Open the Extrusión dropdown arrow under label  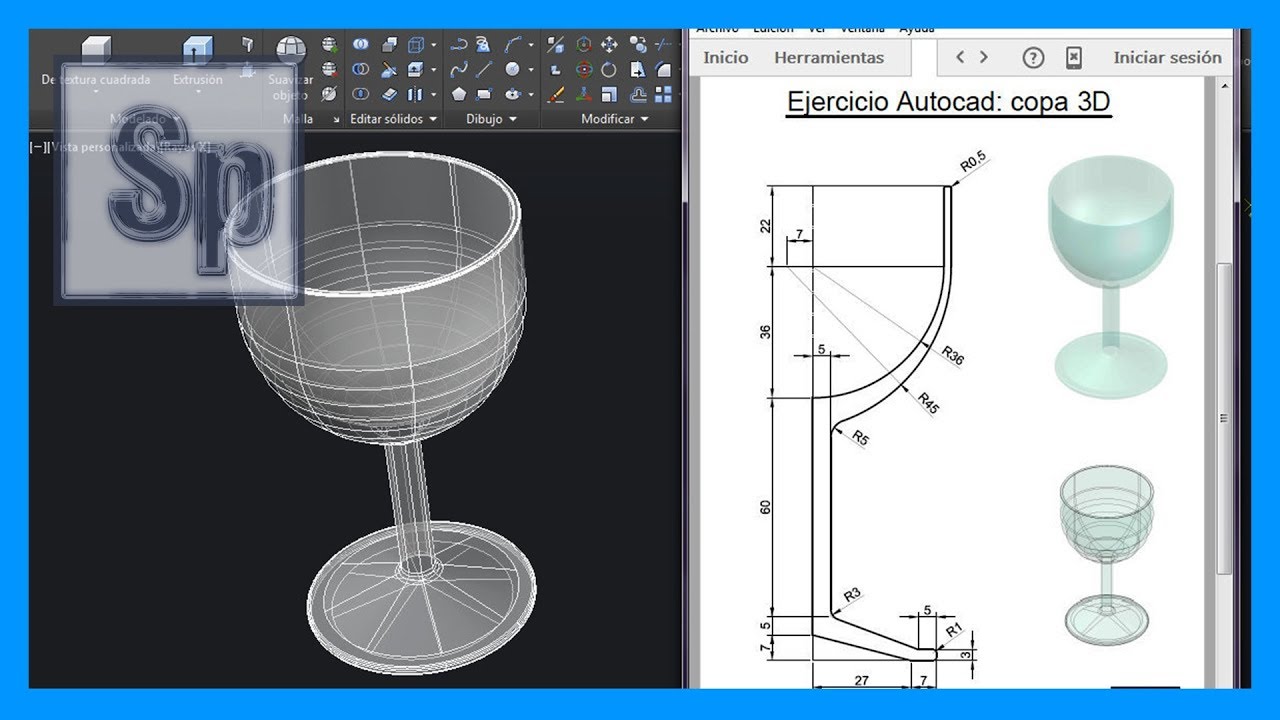(x=198, y=92)
